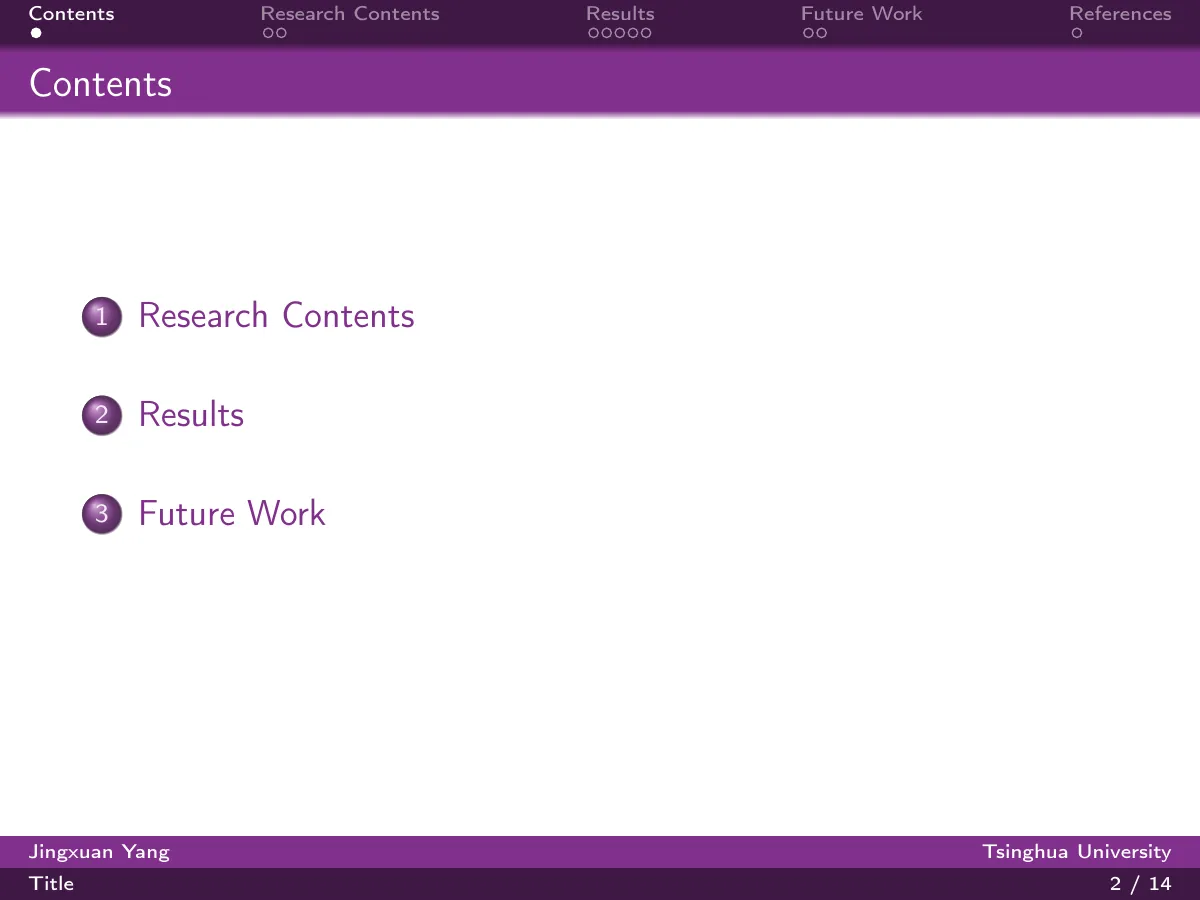Jump to Research Contents section in top navigation bar

(350, 14)
